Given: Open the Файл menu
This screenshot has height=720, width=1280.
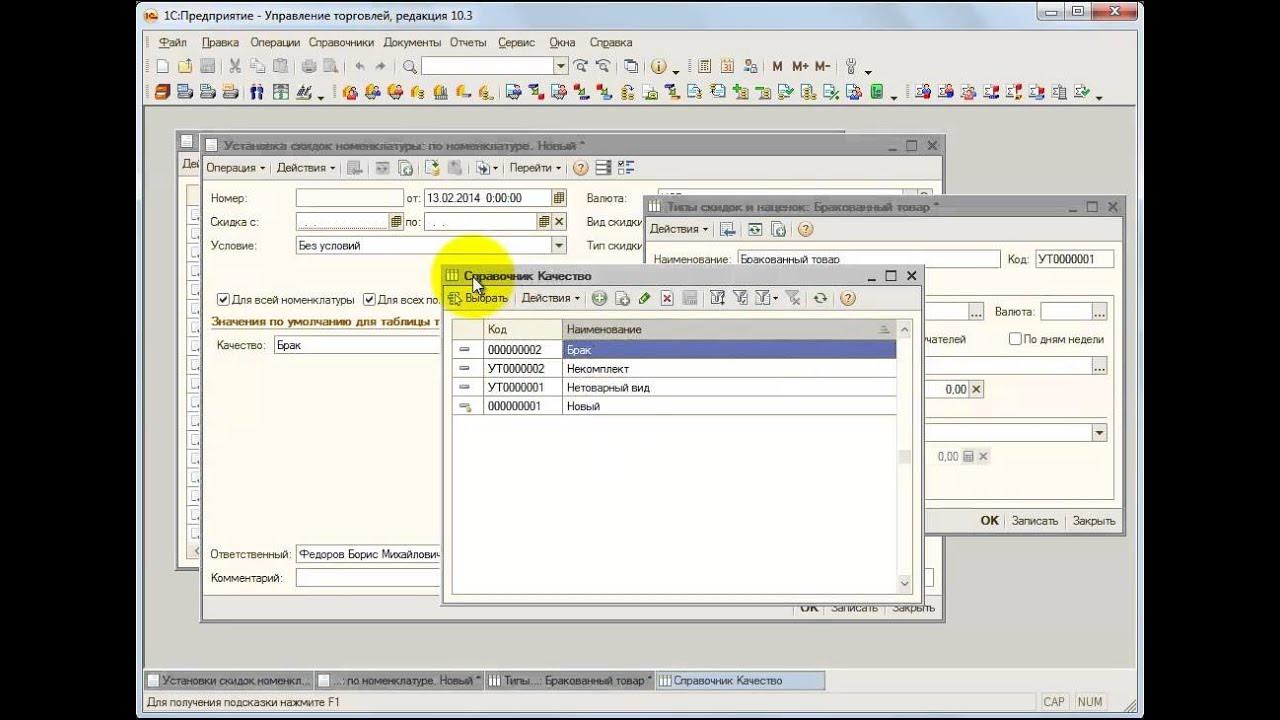Looking at the screenshot, I should 172,43.
